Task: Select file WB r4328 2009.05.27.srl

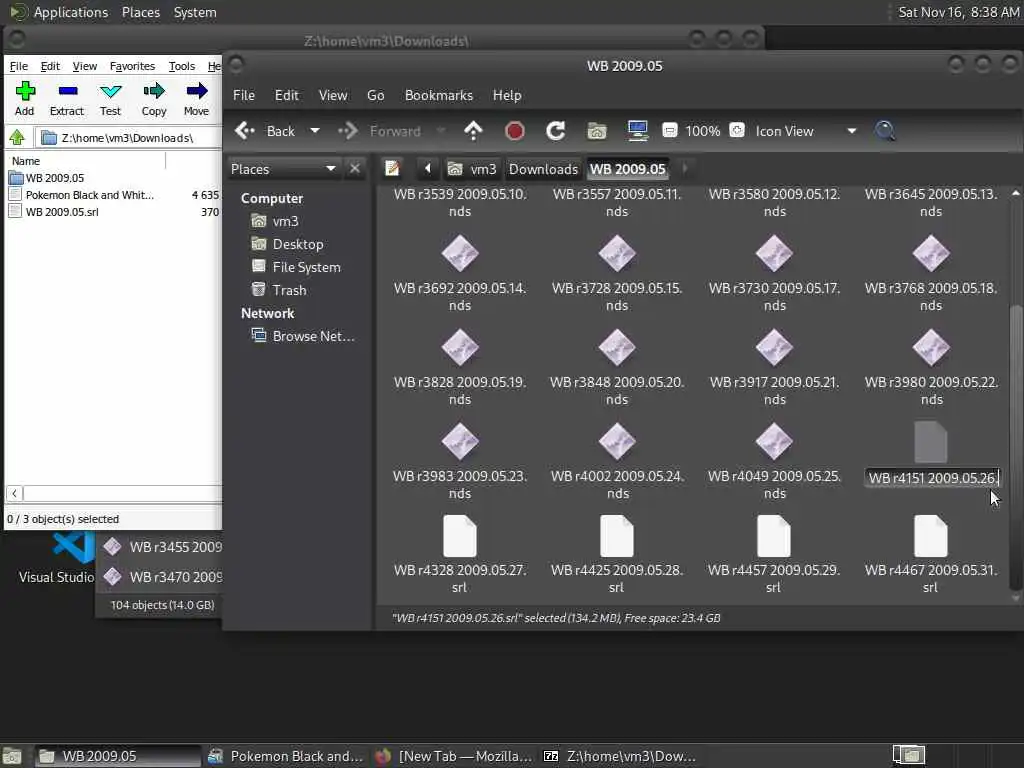Action: coord(460,555)
